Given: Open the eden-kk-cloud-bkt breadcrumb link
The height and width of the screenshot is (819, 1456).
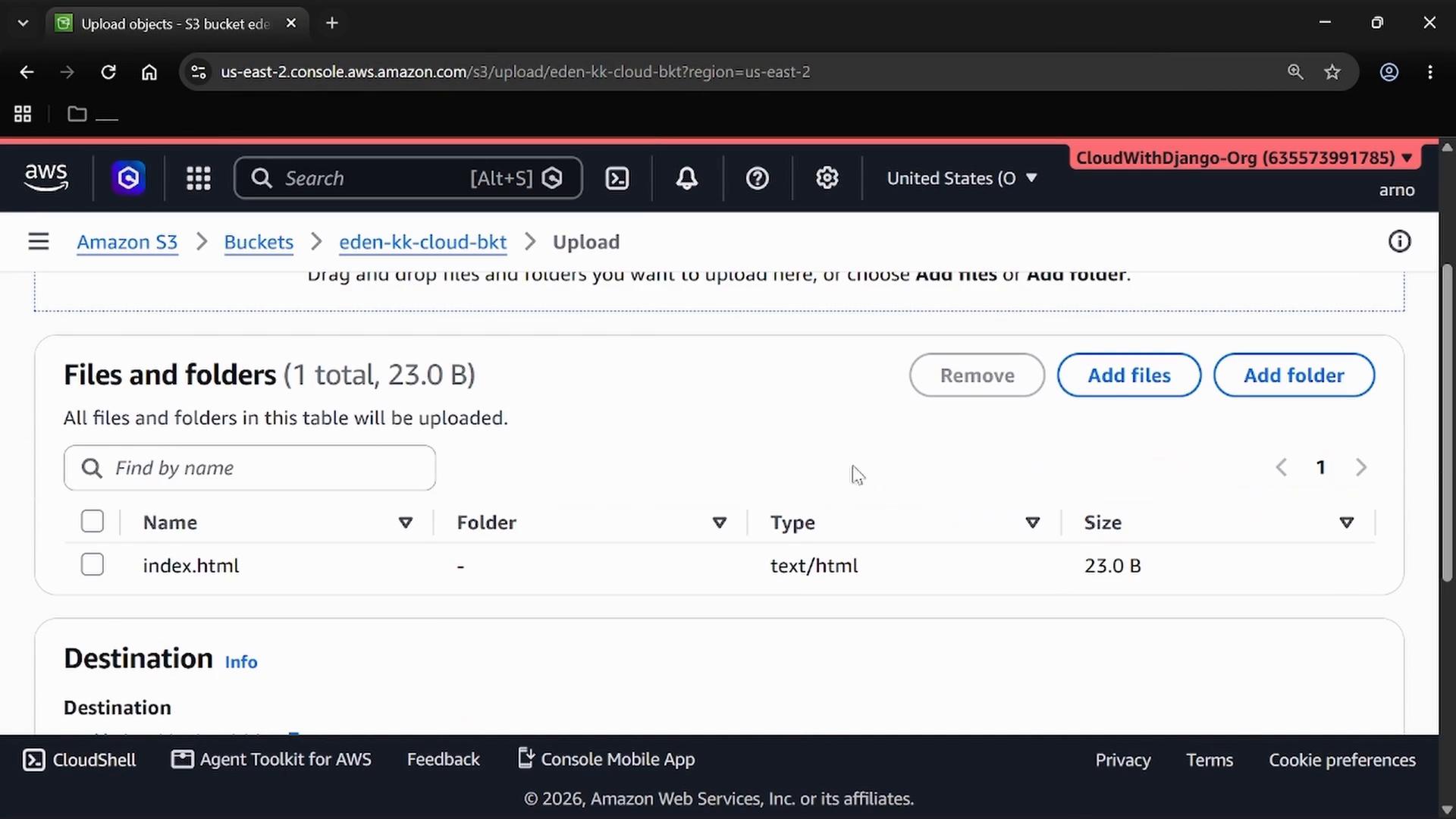Looking at the screenshot, I should click(x=422, y=242).
